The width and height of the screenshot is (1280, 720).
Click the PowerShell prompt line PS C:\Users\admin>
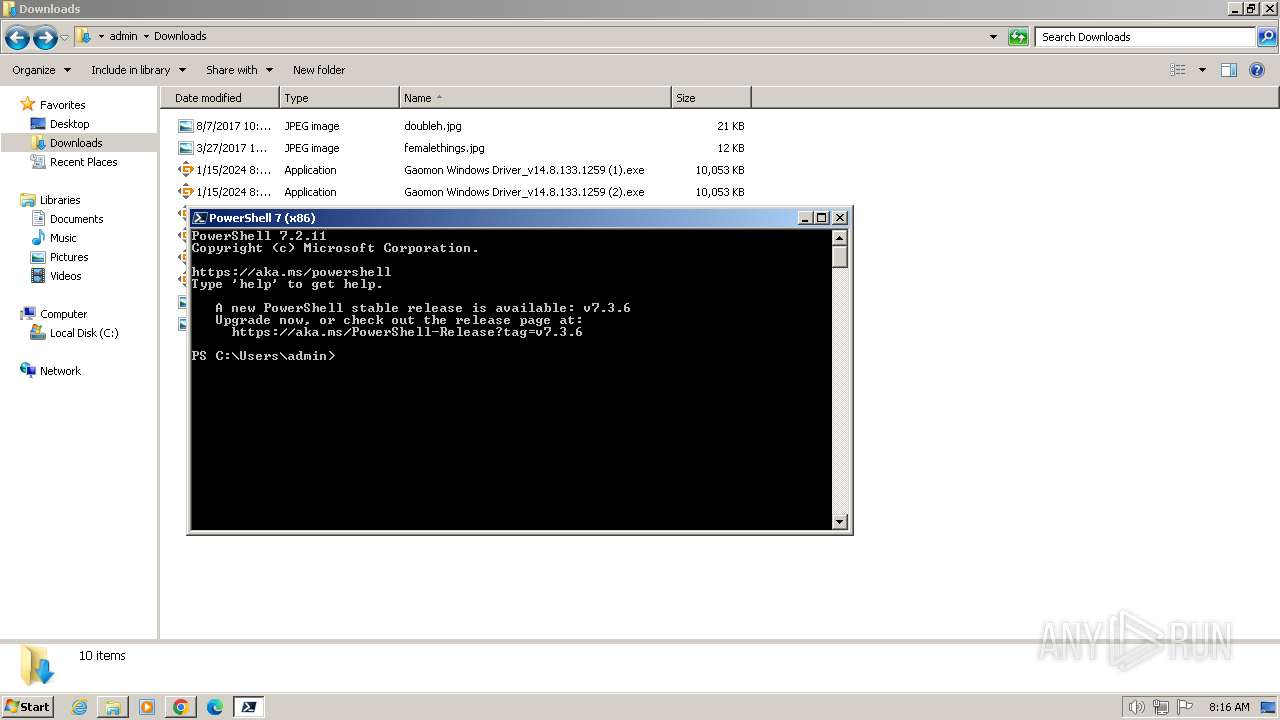[x=264, y=356]
